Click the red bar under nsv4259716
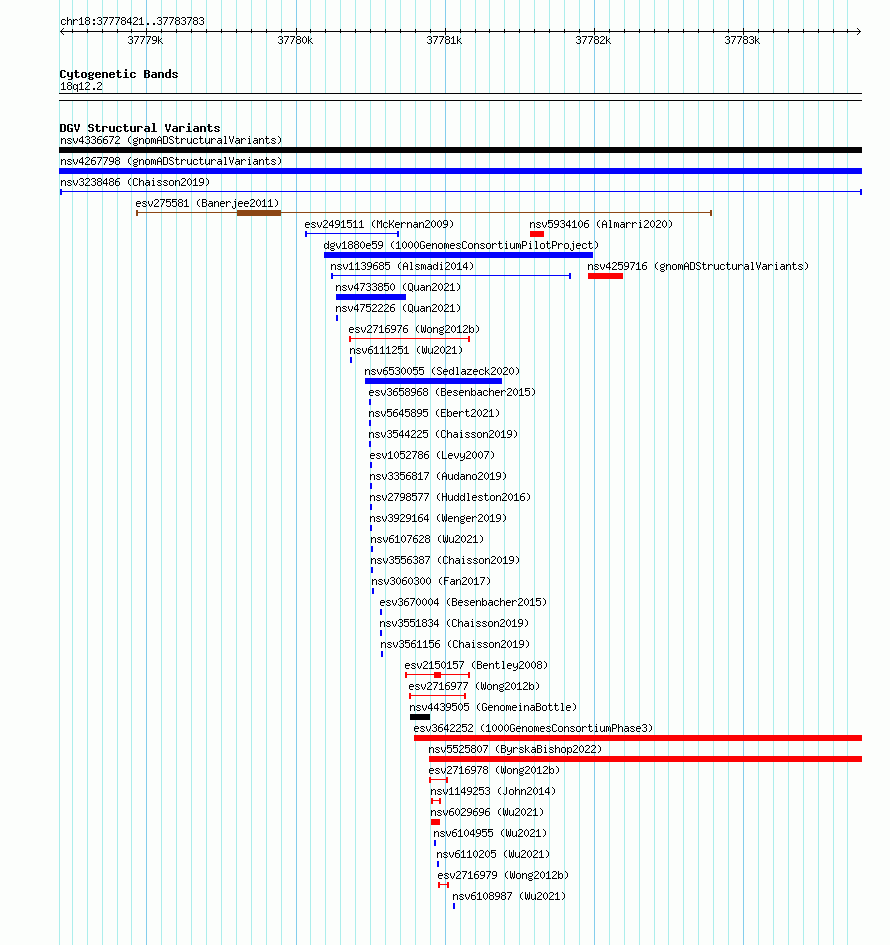The height and width of the screenshot is (945, 890). pos(606,276)
